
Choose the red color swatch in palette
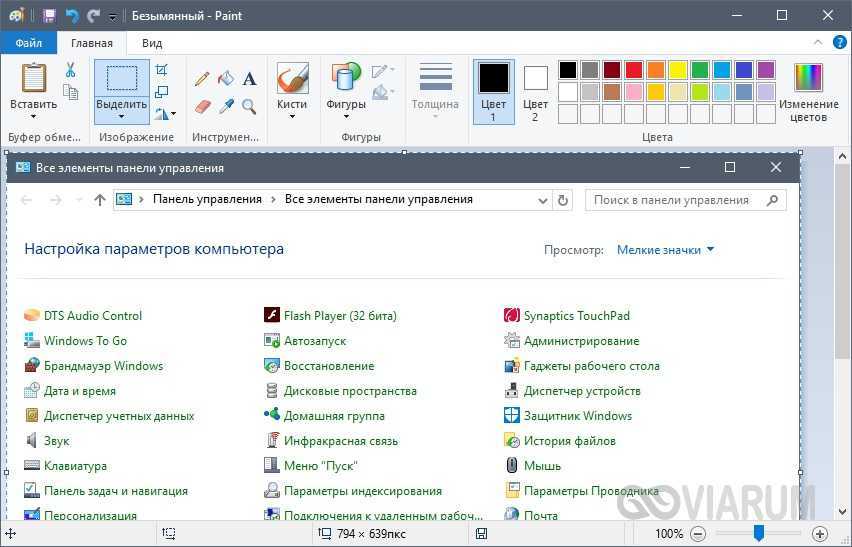point(633,70)
